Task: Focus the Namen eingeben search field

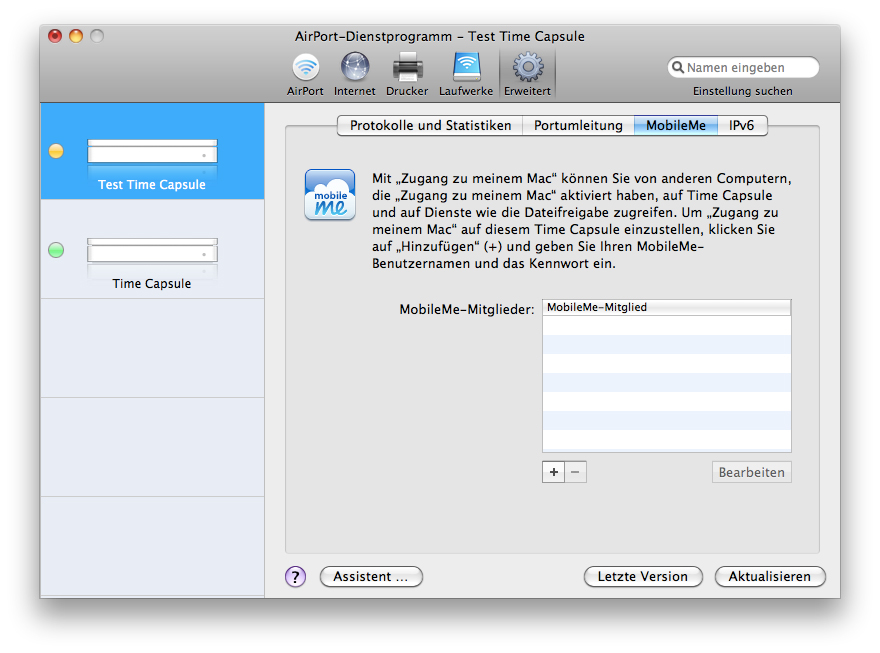Action: tap(743, 67)
